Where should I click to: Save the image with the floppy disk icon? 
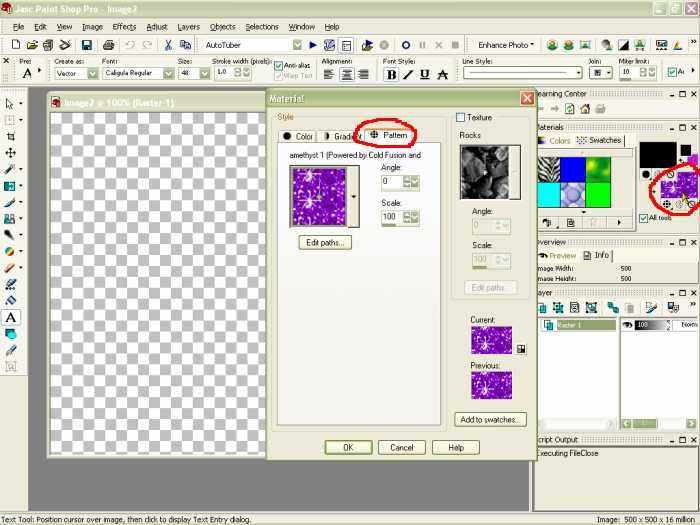87,45
